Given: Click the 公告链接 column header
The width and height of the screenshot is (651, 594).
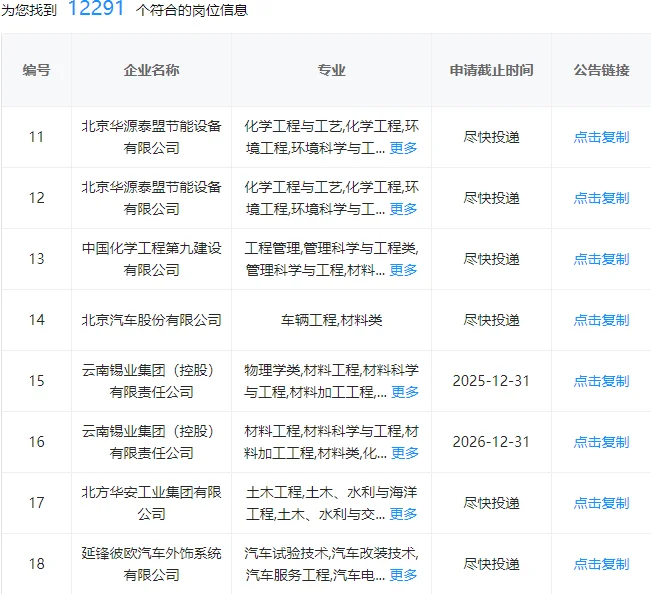Looking at the screenshot, I should click(601, 70).
